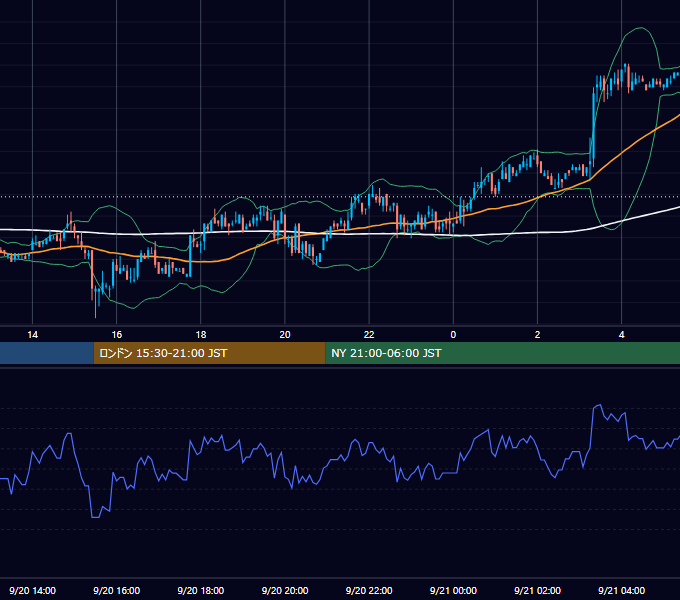This screenshot has height=600, width=680.
Task: Click the ロンドン 15:30-21:00 JST session bar
Action: coord(209,353)
